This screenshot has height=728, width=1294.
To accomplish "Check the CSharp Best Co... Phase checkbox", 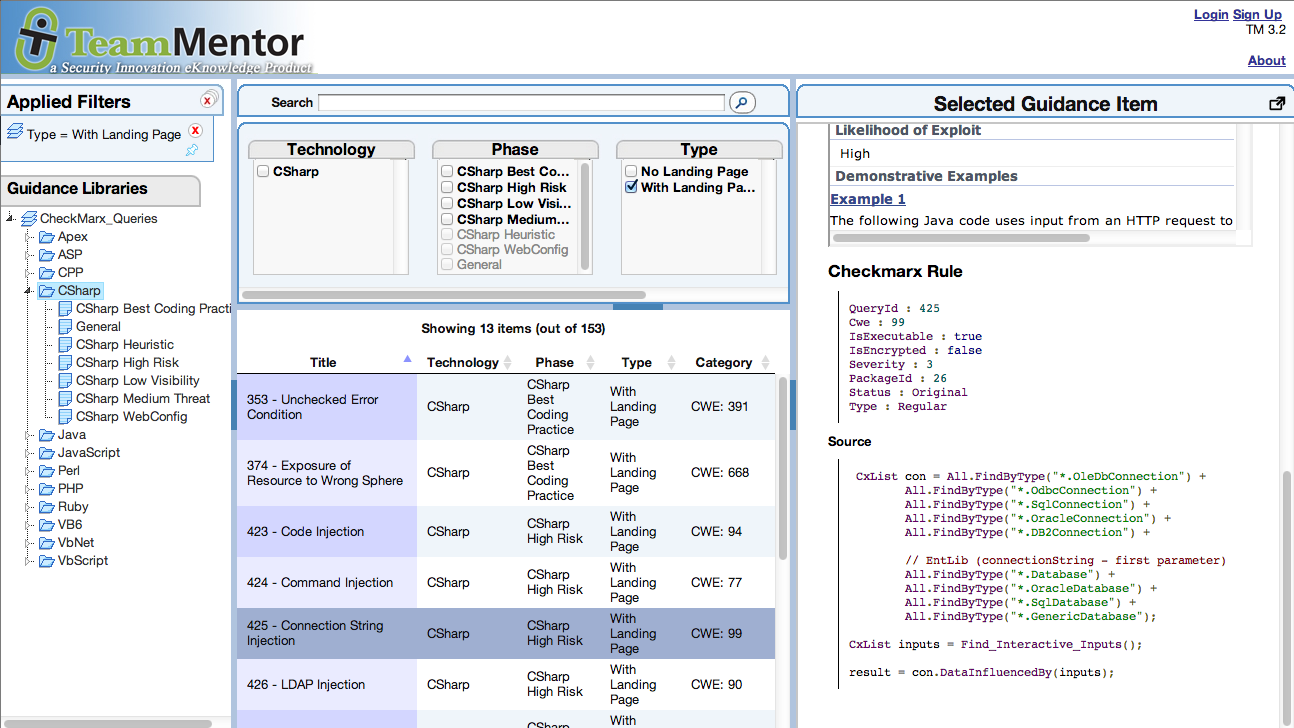I will [447, 172].
